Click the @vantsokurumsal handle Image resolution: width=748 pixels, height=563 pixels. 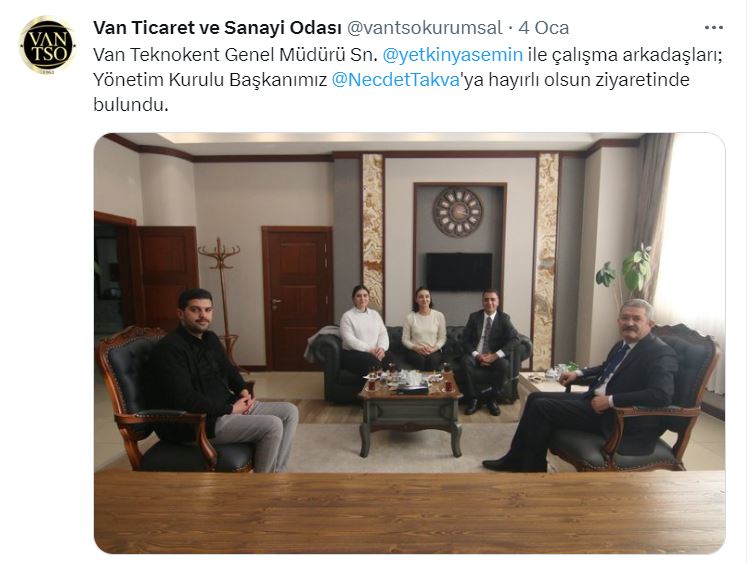pyautogui.click(x=424, y=28)
